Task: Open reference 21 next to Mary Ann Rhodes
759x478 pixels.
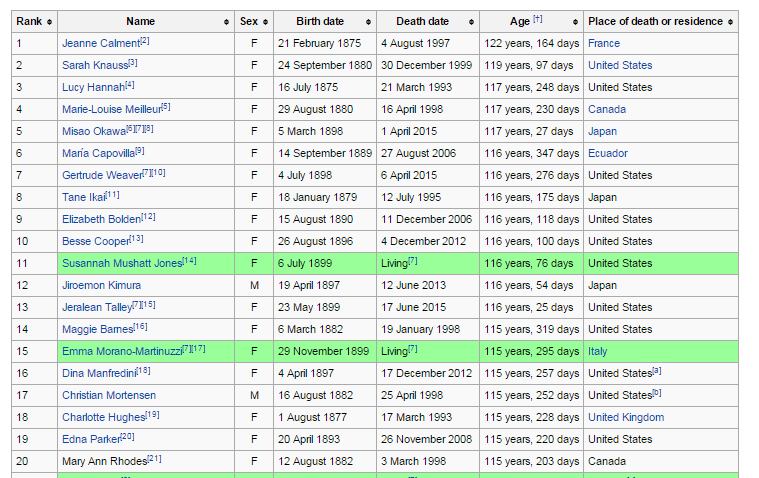Action: coord(154,459)
